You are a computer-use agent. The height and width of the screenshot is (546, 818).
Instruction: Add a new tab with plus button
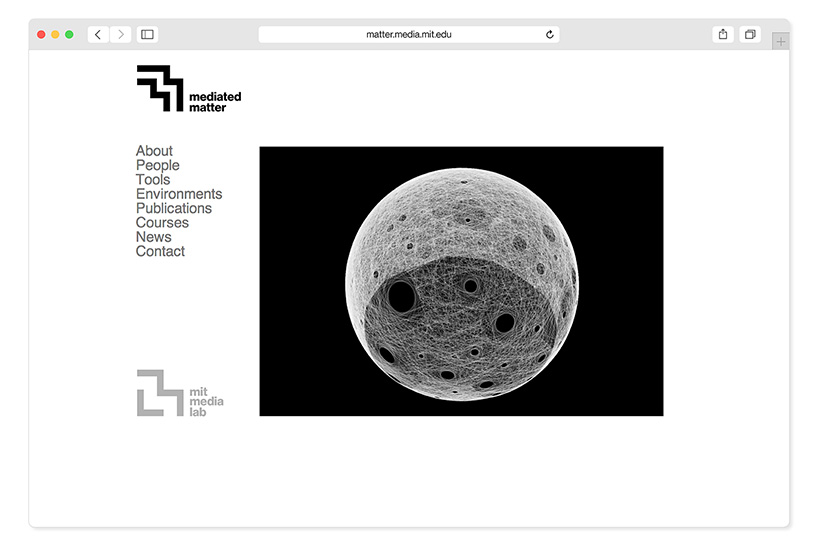coord(780,42)
